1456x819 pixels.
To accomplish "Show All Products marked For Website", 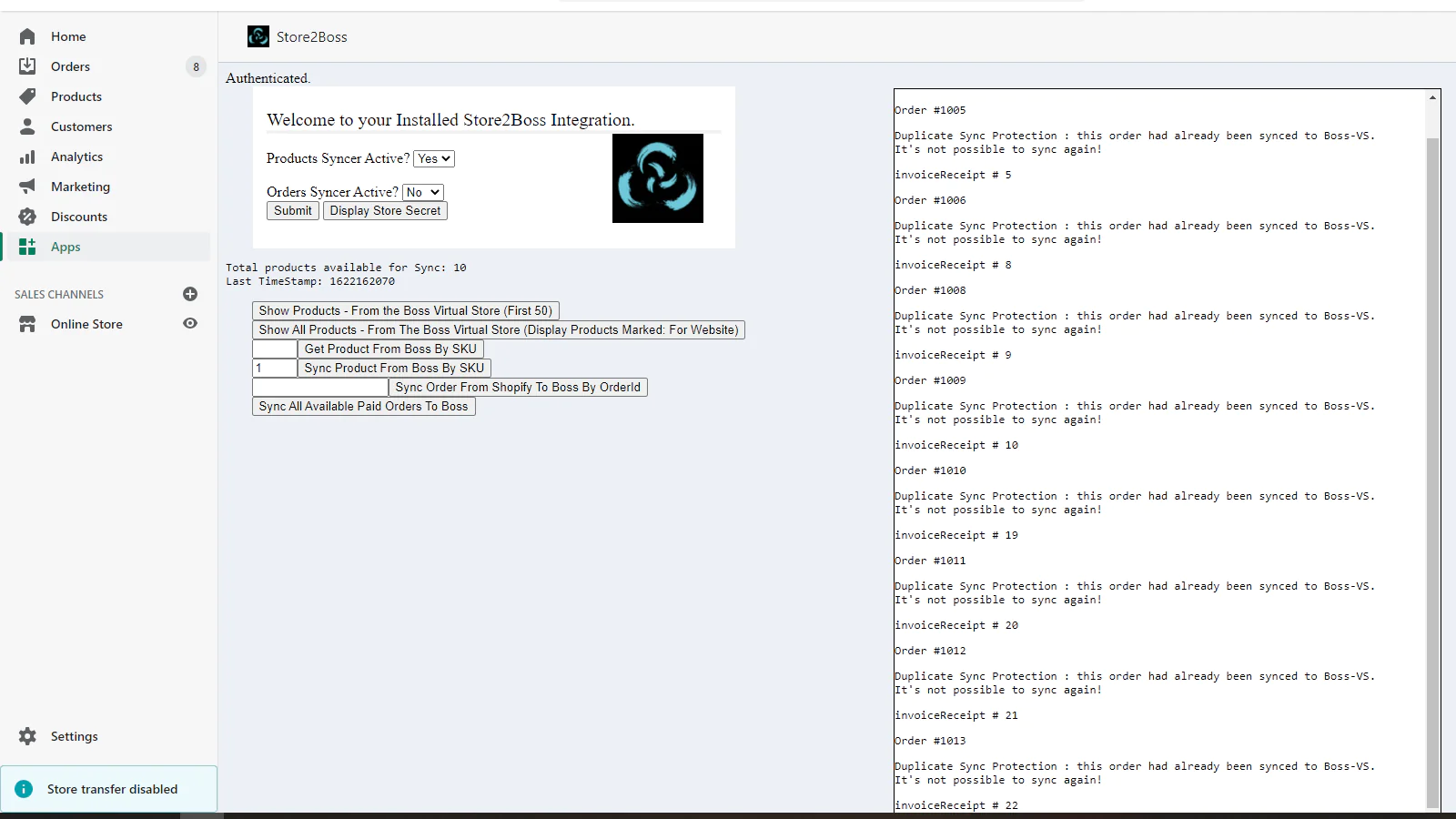I will [499, 329].
